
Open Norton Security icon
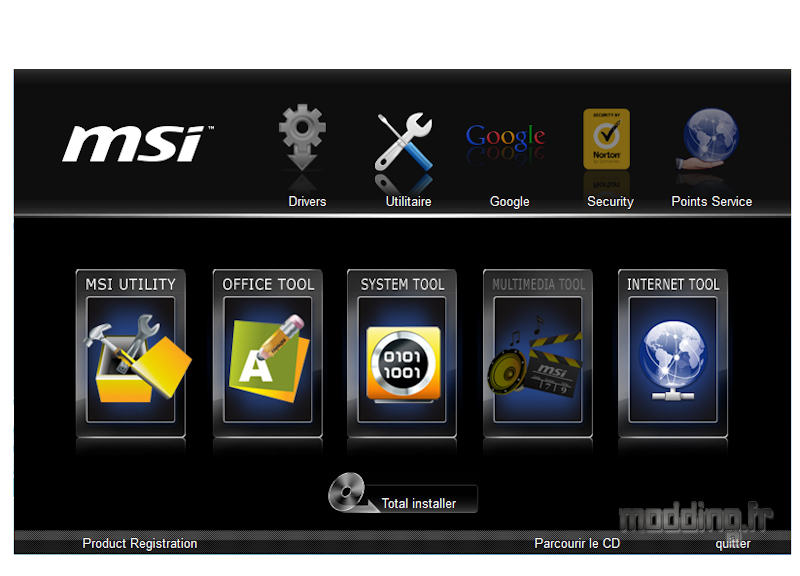tap(606, 139)
